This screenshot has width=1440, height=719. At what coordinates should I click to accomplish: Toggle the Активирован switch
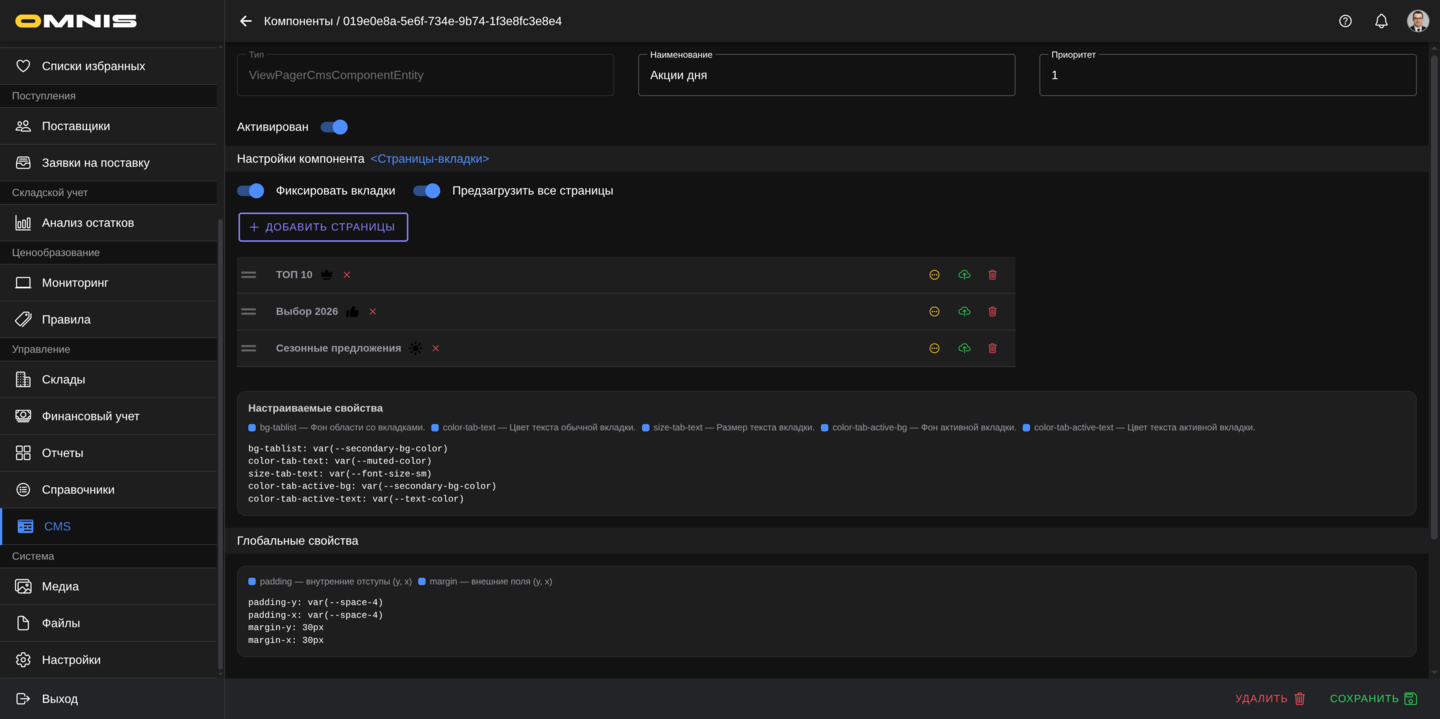(334, 127)
